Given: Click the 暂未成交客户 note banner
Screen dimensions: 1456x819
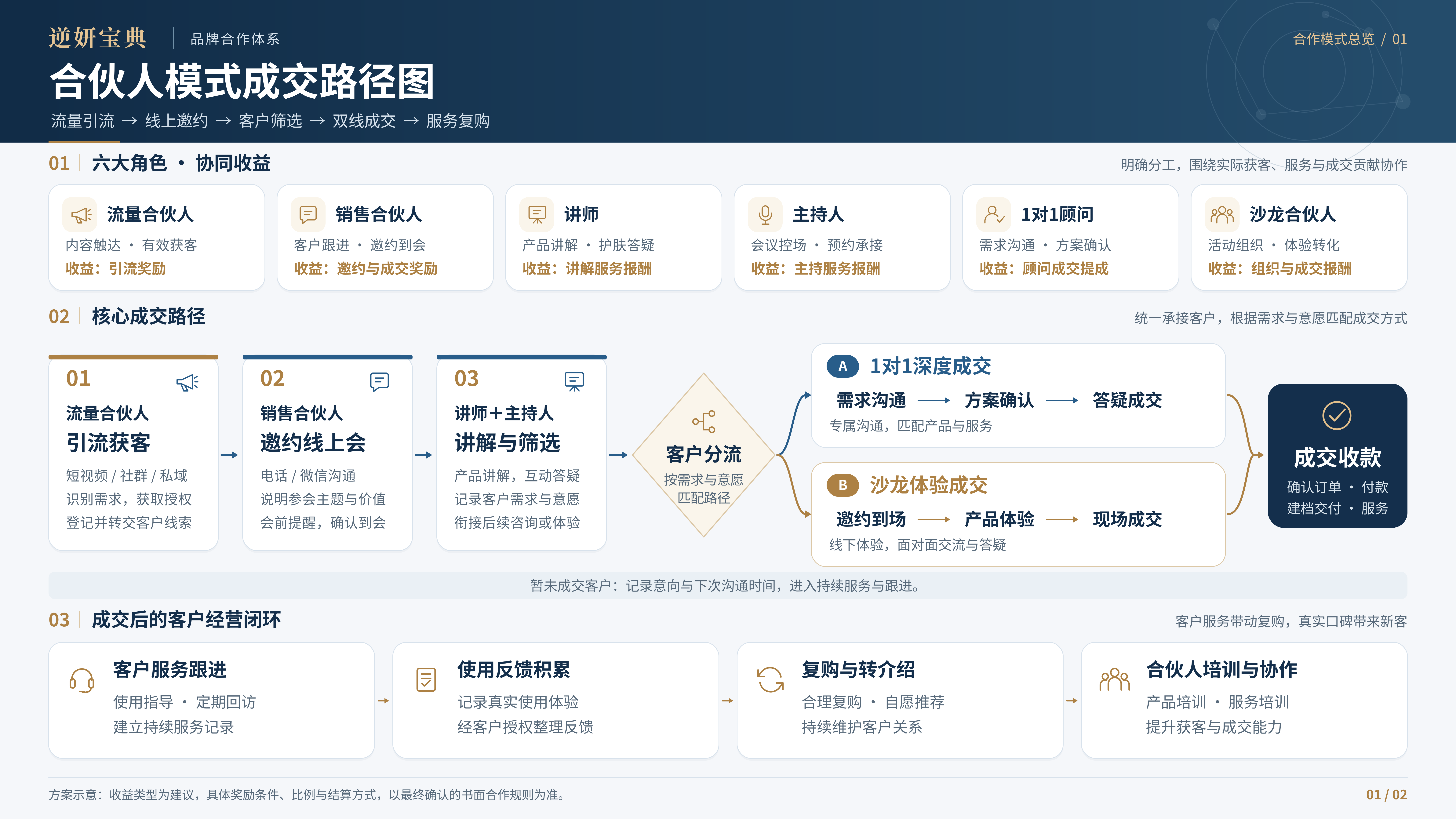Looking at the screenshot, I should point(728,586).
